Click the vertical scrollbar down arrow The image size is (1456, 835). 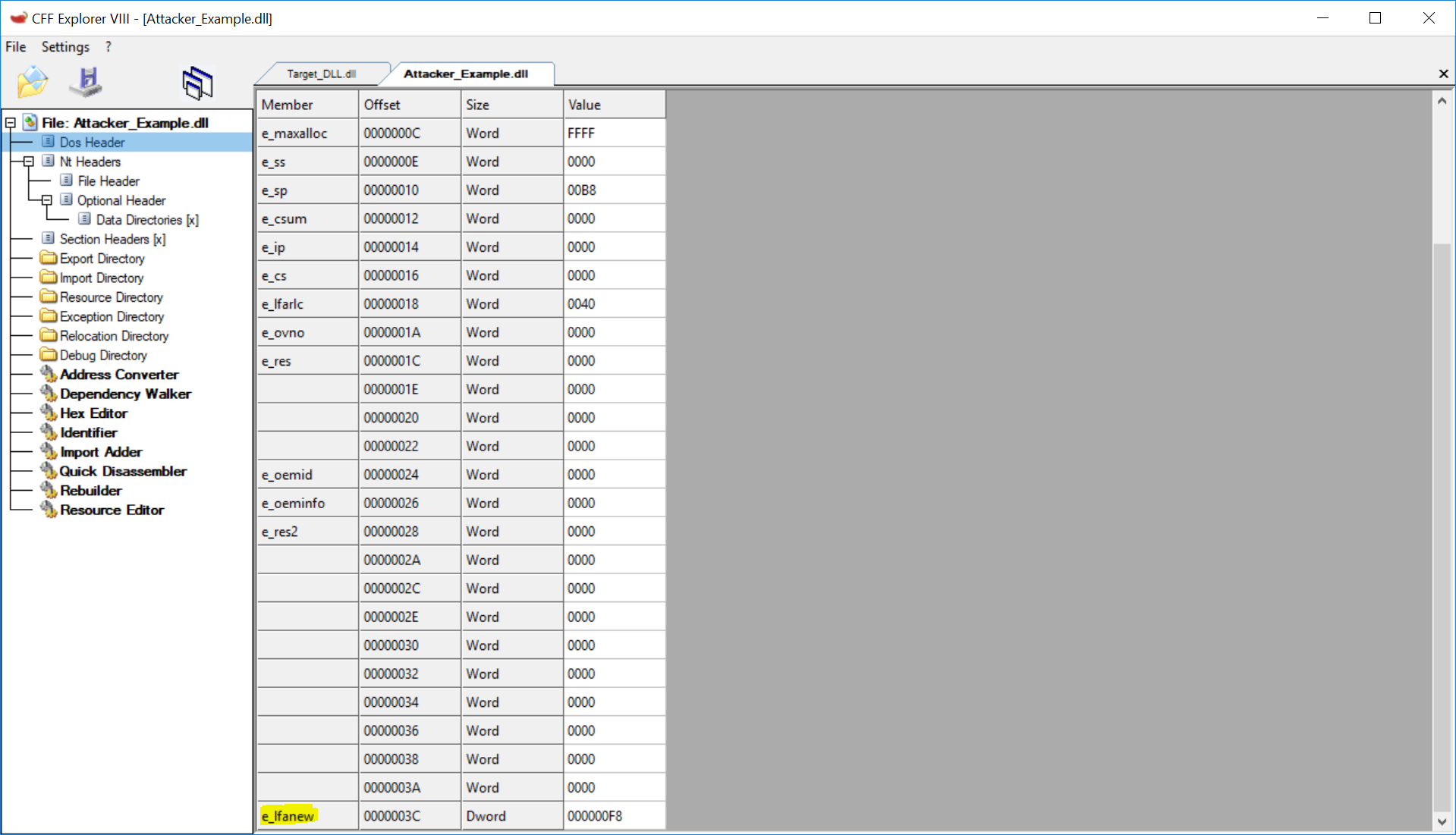[1442, 821]
